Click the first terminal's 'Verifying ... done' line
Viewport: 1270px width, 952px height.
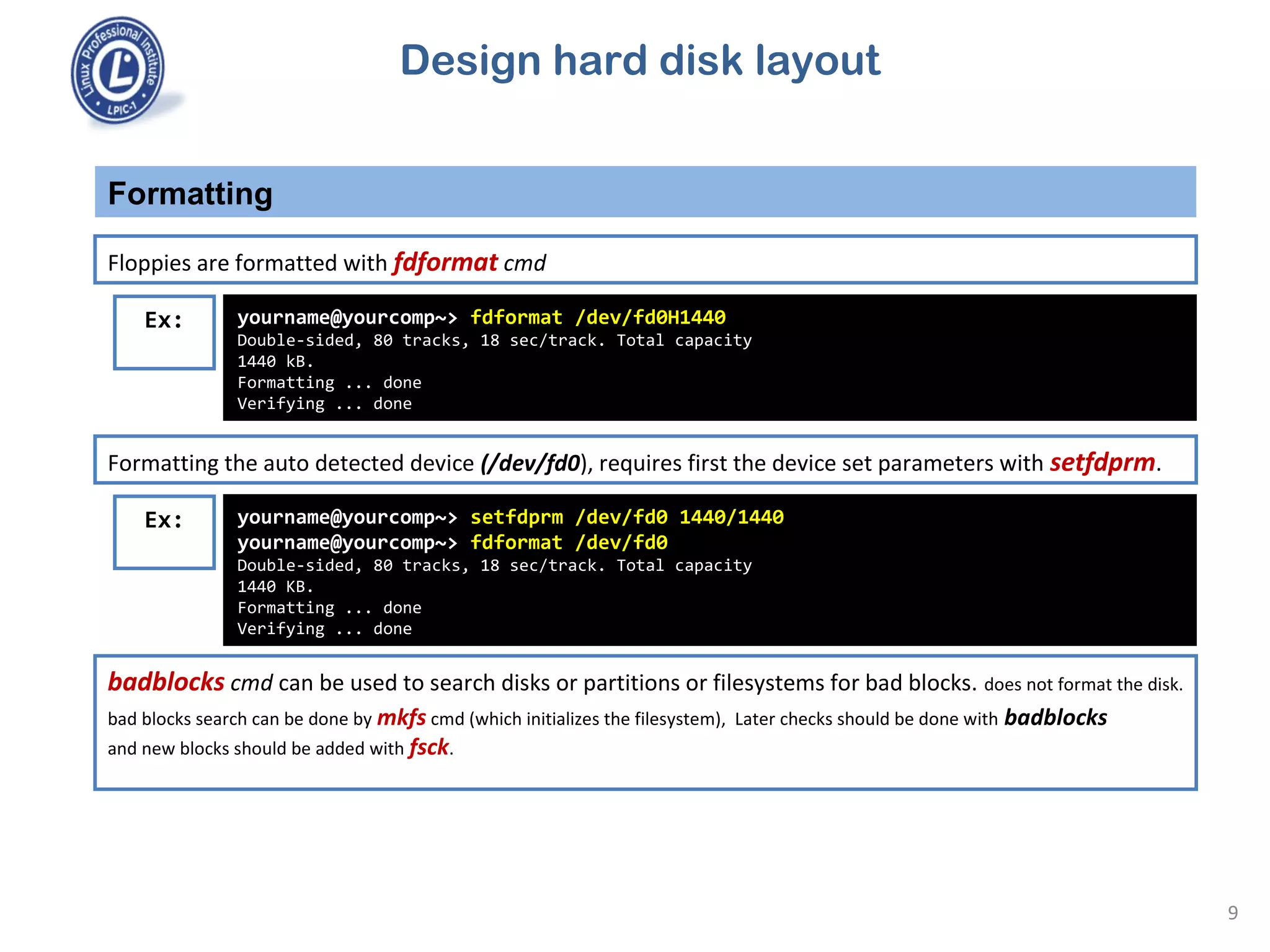[324, 404]
